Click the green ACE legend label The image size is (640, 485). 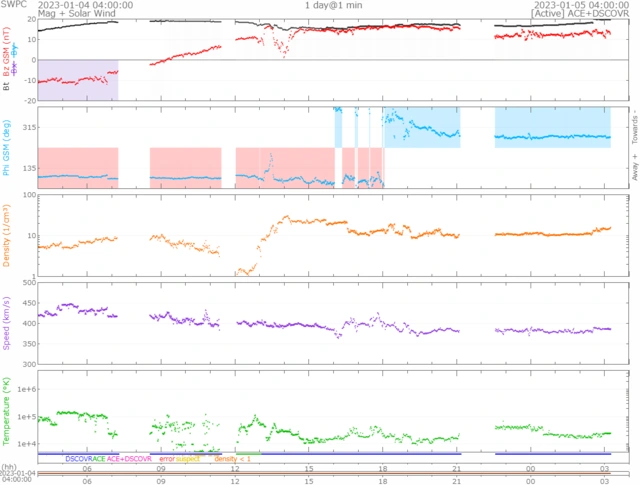[x=99, y=459]
